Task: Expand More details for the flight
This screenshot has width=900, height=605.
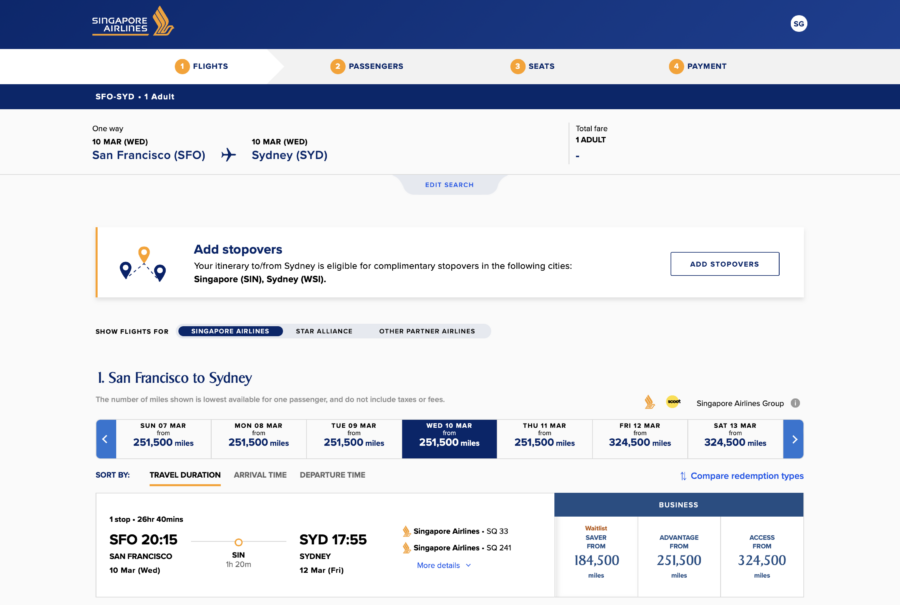Action: coord(444,565)
